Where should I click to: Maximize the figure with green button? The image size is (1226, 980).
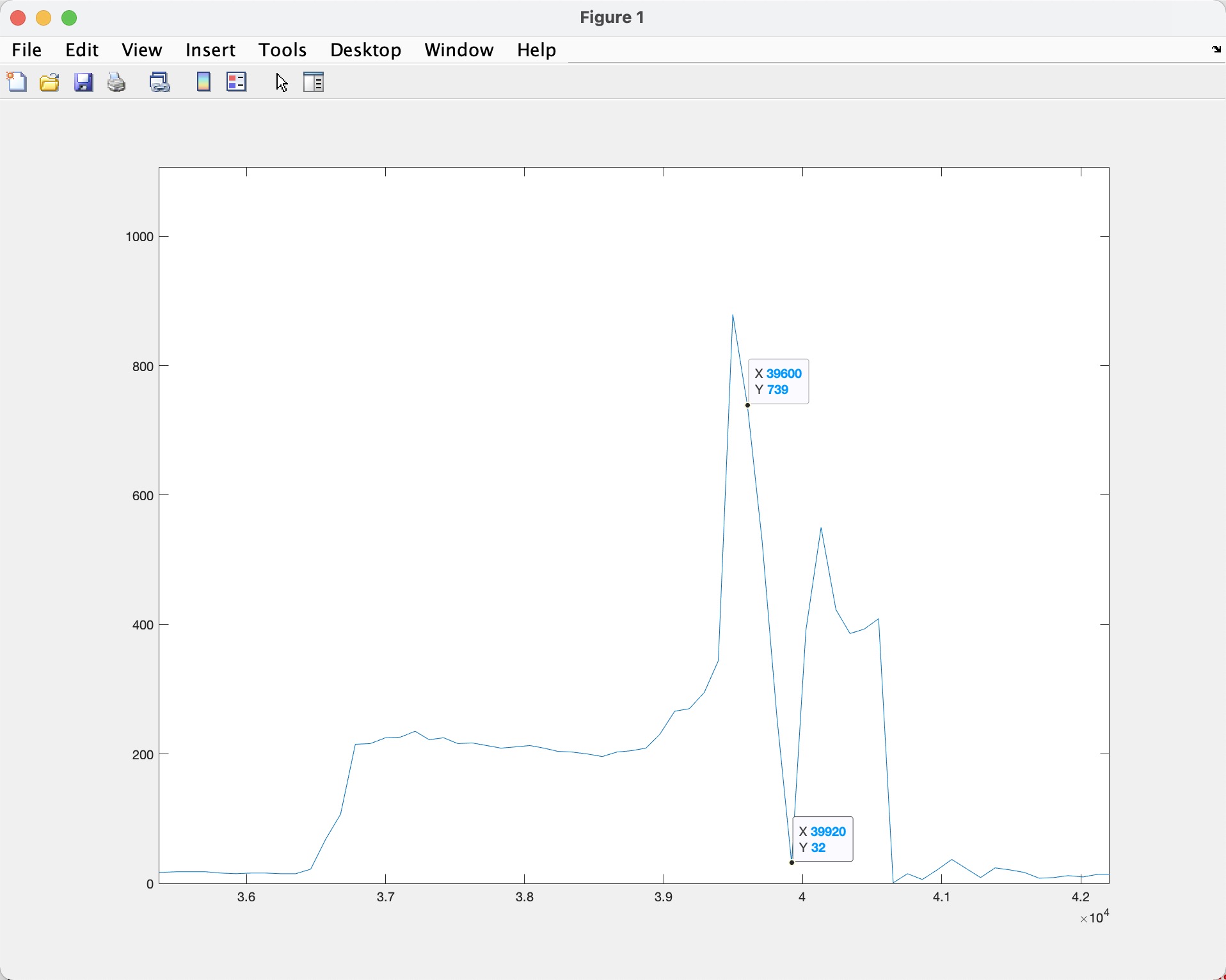[x=69, y=18]
